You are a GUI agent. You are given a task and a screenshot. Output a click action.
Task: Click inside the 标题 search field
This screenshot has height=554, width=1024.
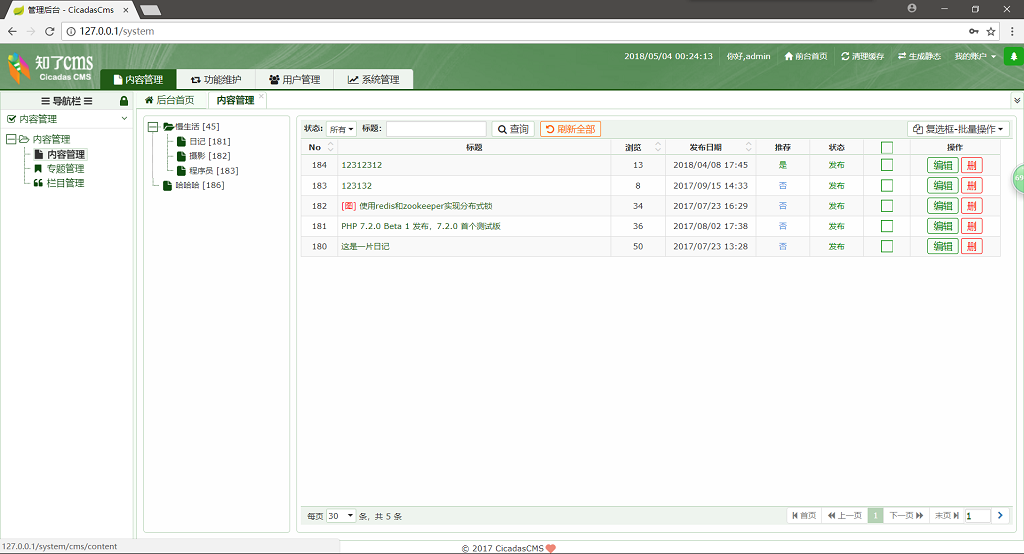[436, 129]
